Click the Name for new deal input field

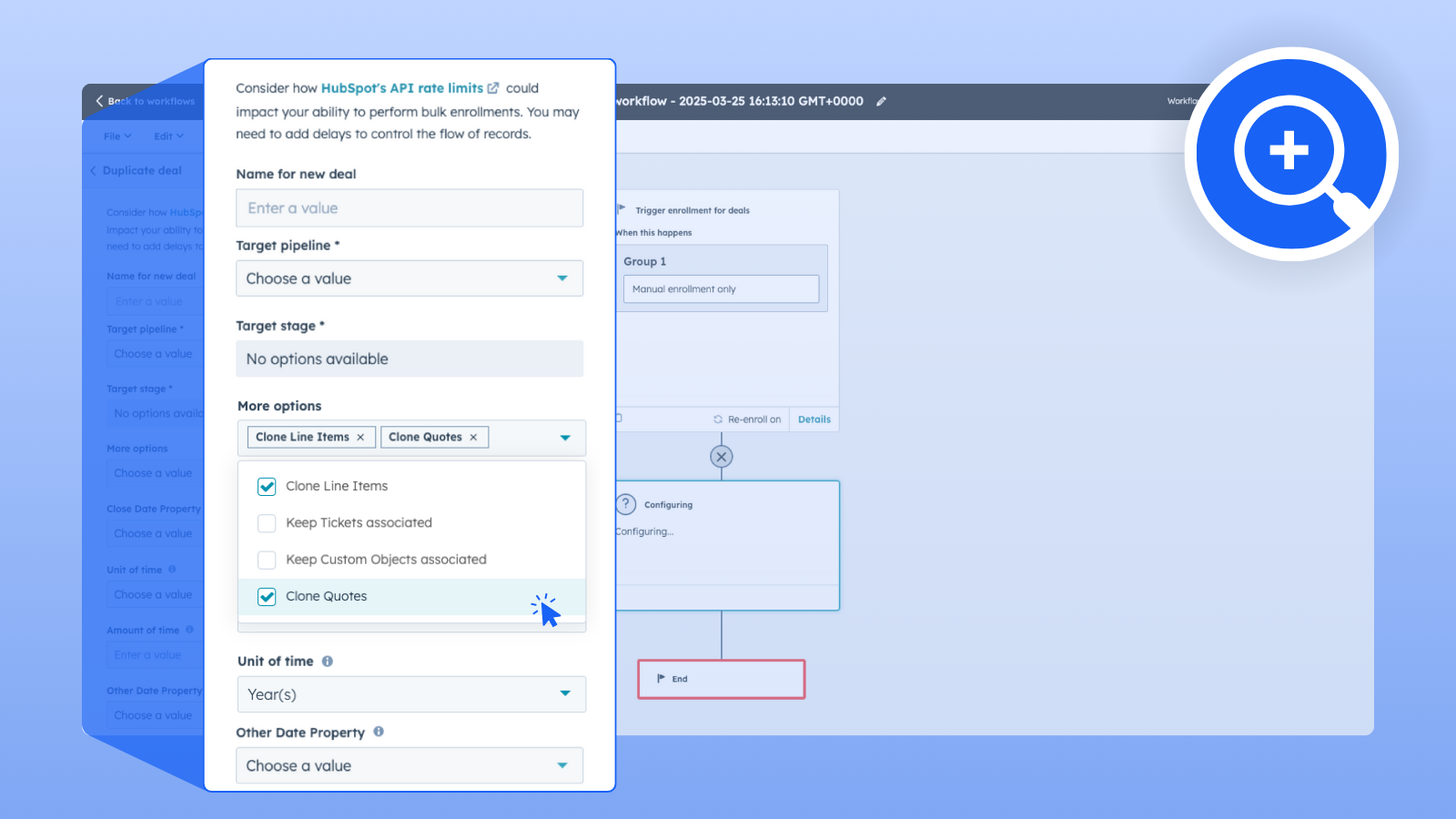click(x=409, y=208)
